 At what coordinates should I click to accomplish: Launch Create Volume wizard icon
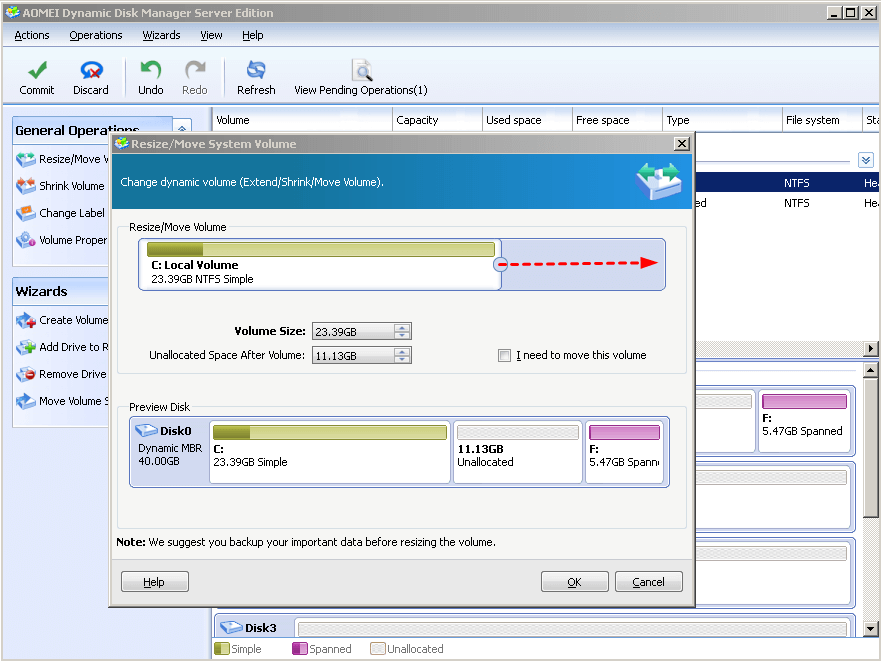(x=26, y=320)
